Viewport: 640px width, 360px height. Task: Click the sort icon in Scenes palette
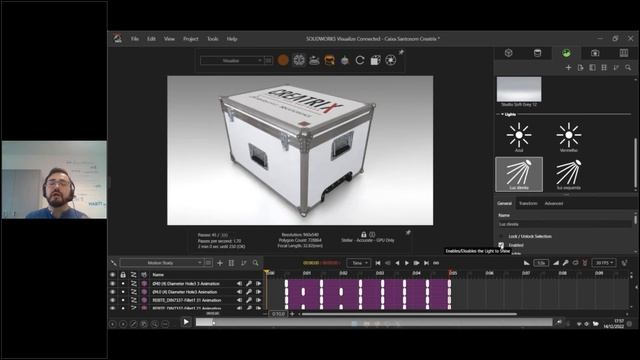(616, 68)
